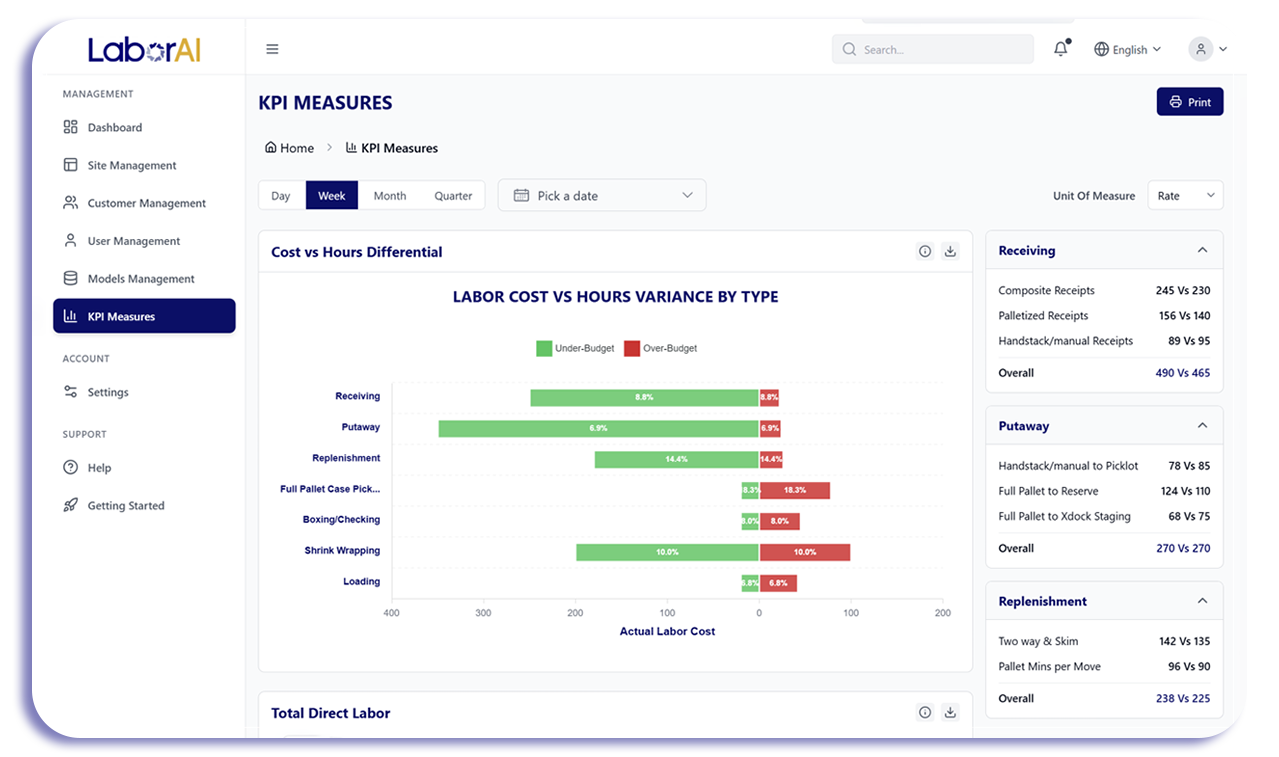Open info icon for Total Direct Labor
The image size is (1279, 757).
coord(925,713)
